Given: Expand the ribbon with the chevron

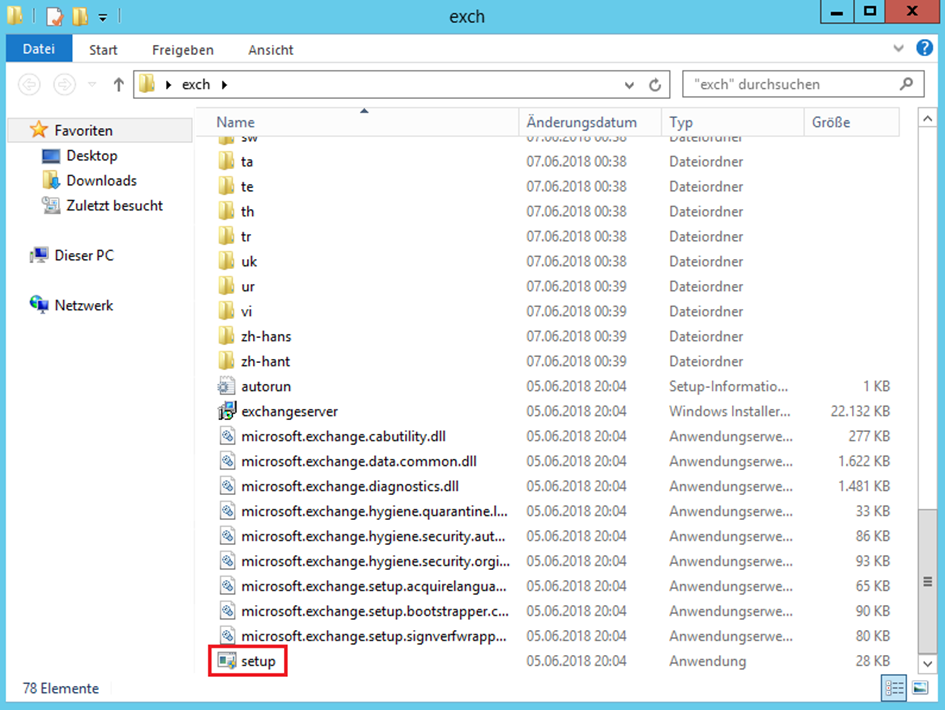Looking at the screenshot, I should click(898, 49).
